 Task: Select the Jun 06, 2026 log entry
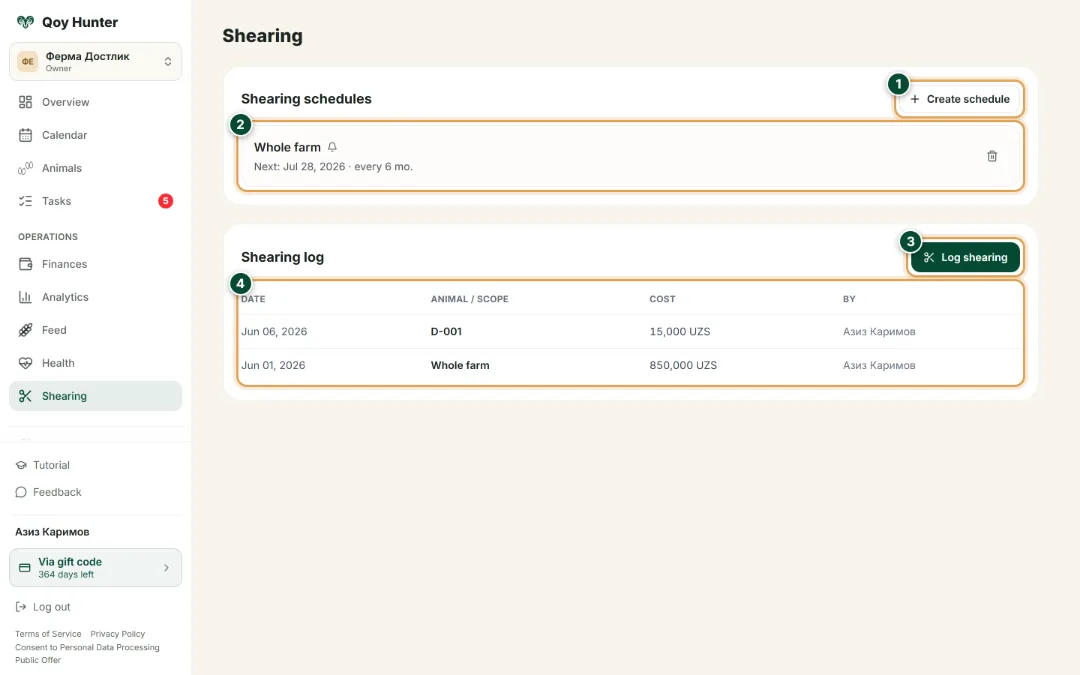click(x=630, y=331)
